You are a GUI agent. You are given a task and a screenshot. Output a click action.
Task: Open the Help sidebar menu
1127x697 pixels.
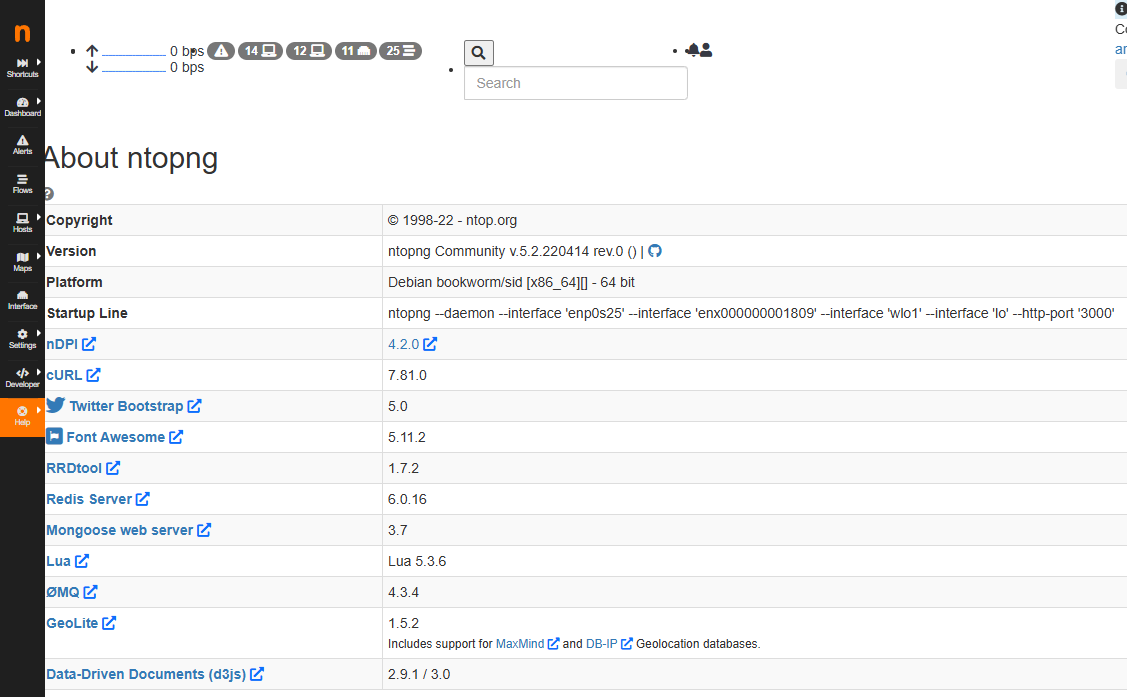(x=22, y=417)
